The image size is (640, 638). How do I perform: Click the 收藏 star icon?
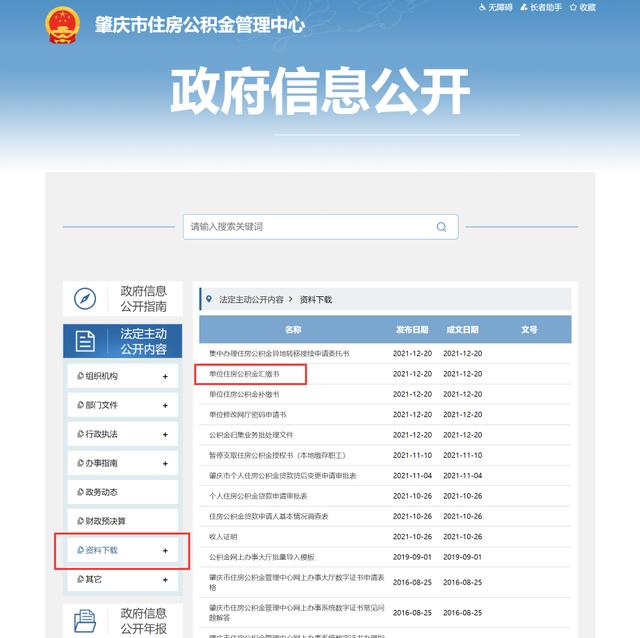tap(573, 7)
